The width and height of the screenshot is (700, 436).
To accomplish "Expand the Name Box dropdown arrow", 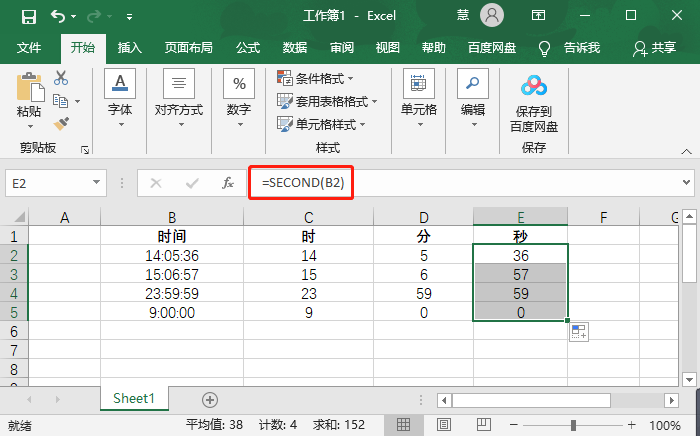I will (x=97, y=183).
